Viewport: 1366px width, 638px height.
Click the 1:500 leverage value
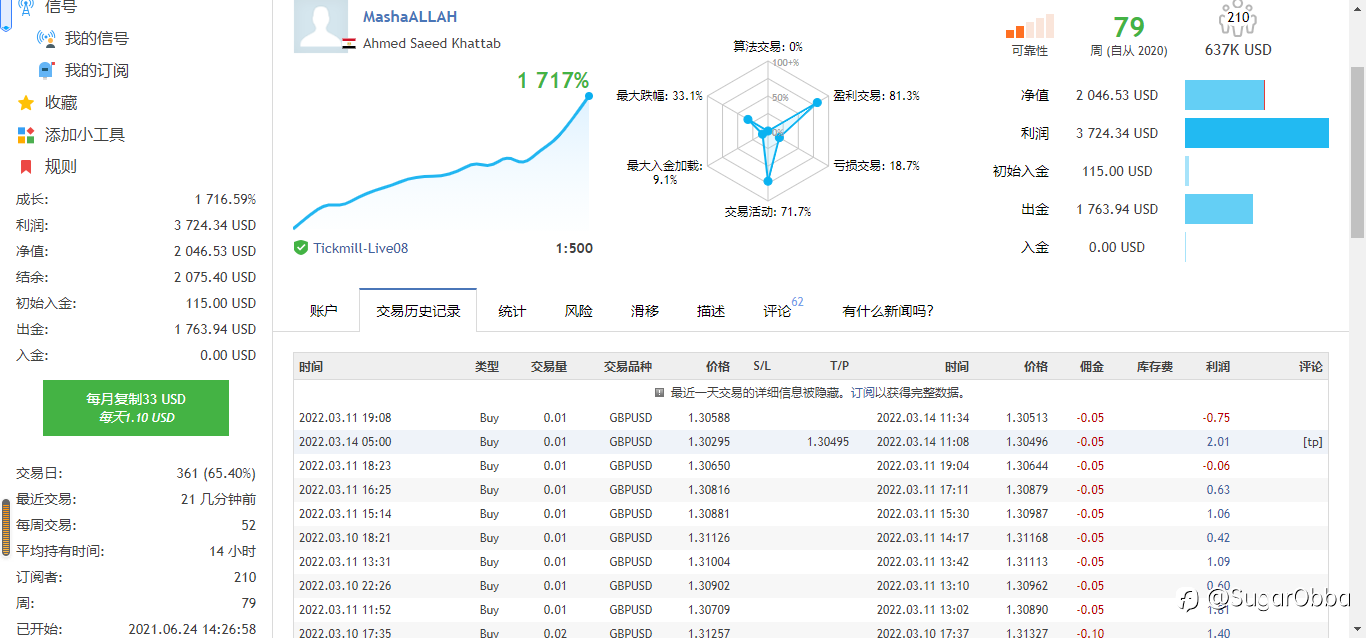click(574, 248)
